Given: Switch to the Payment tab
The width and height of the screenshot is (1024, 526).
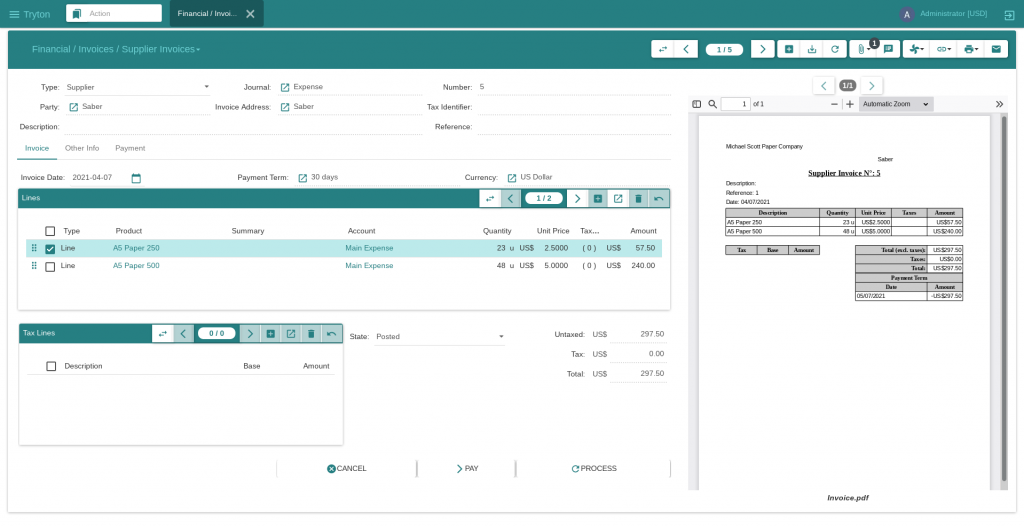Looking at the screenshot, I should coord(130,148).
